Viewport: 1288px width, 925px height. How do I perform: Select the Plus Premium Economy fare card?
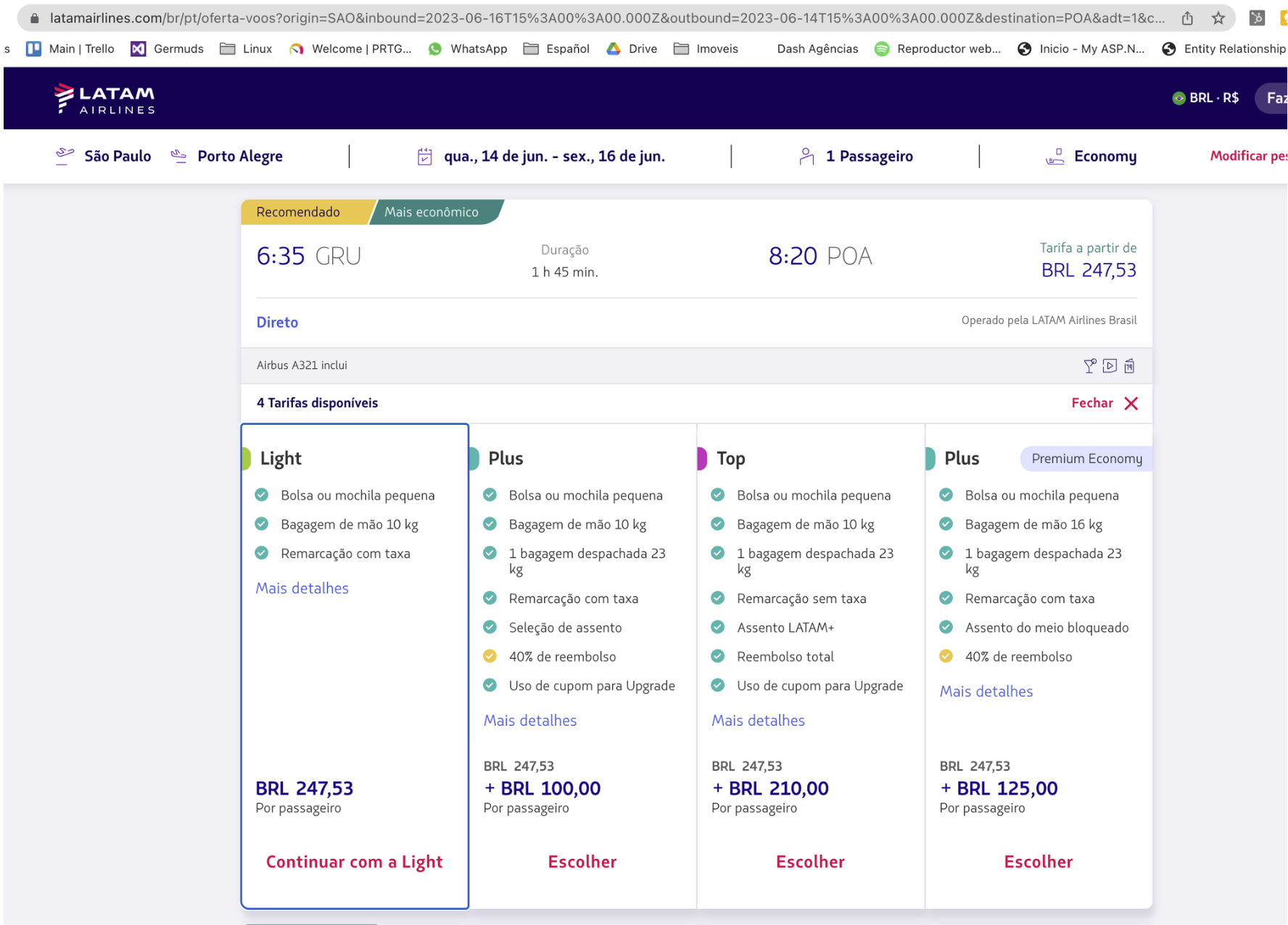1039,665
